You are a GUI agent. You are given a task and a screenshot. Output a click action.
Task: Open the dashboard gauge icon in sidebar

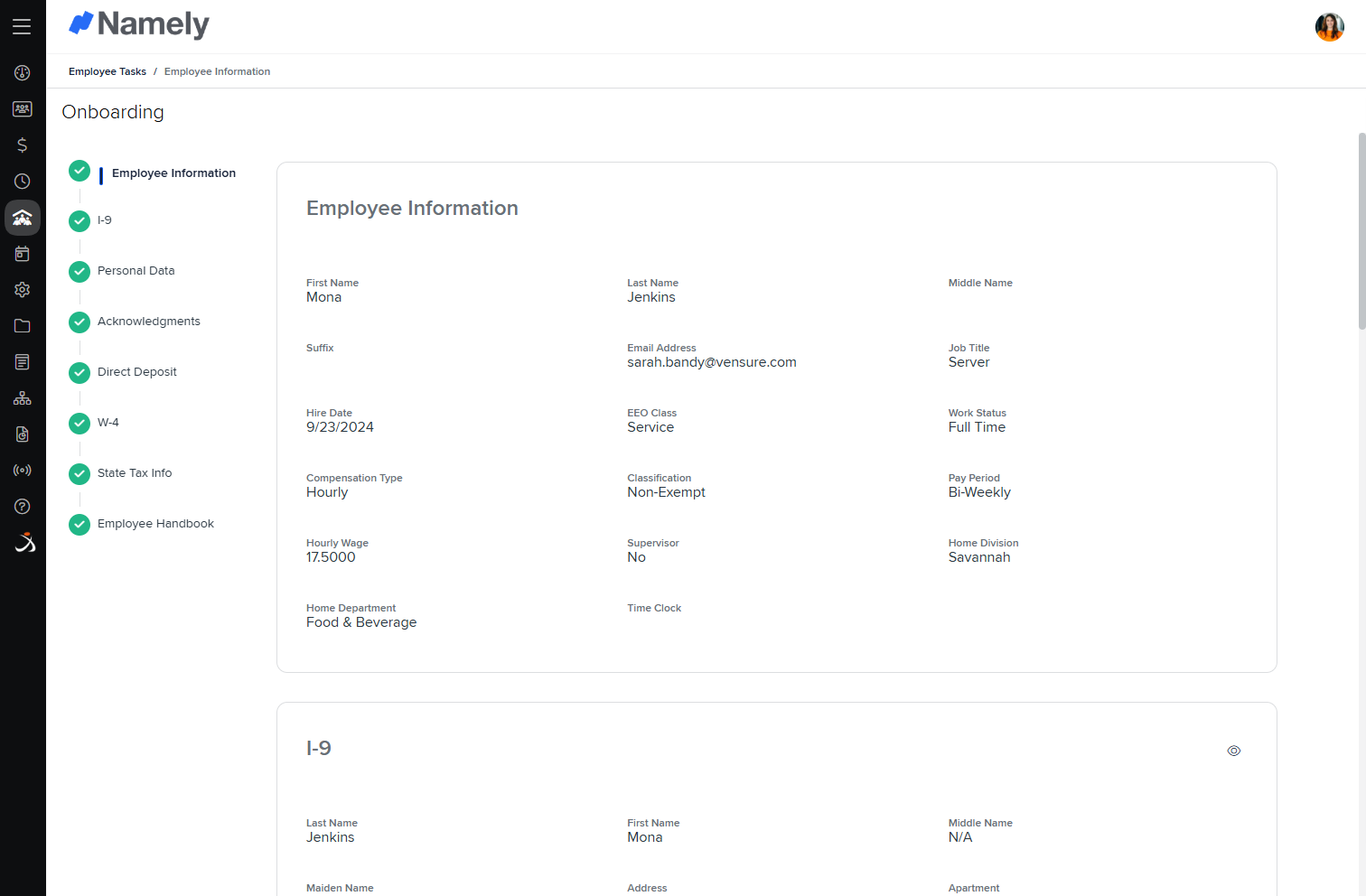(22, 72)
